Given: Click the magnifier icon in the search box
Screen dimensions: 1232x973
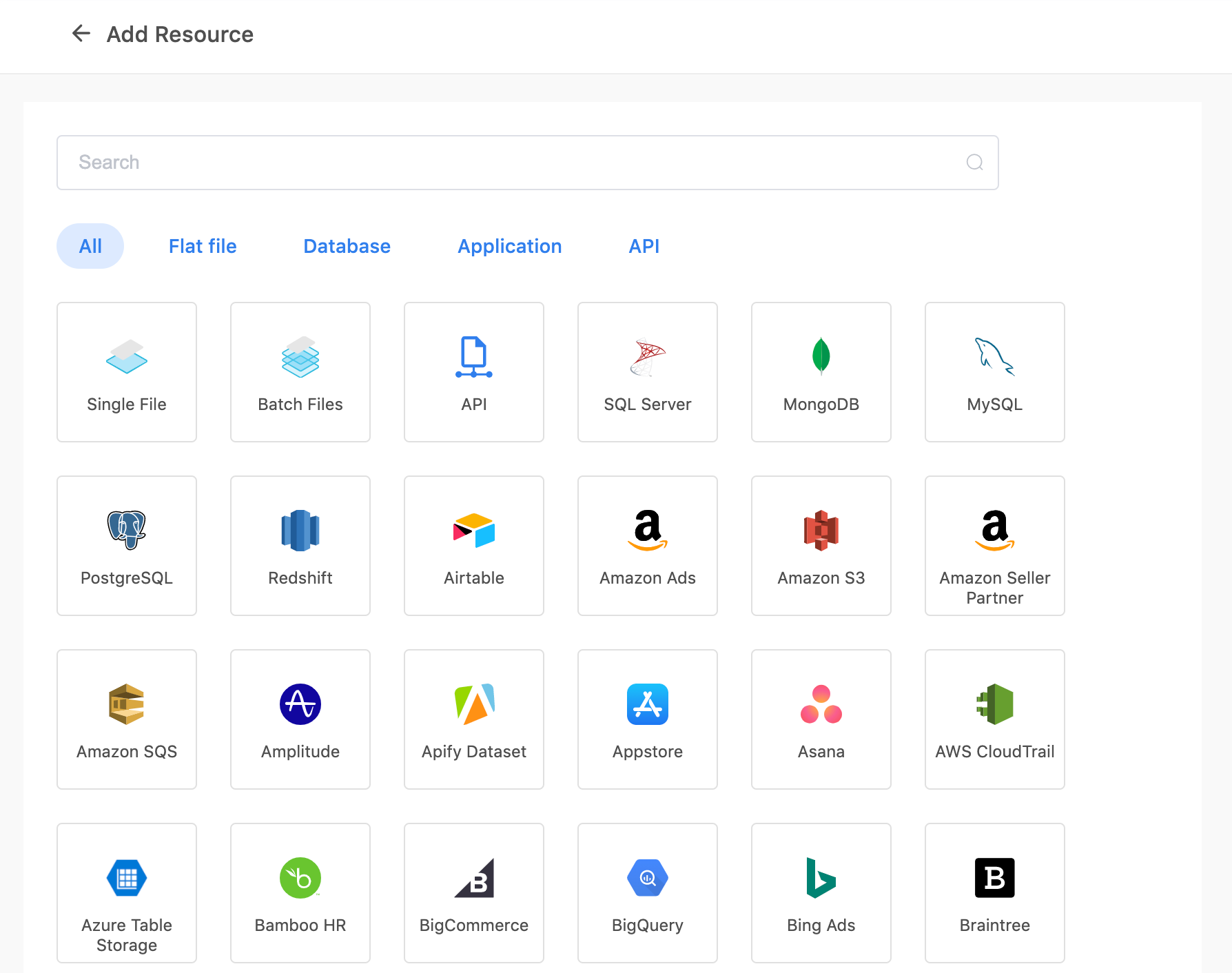Looking at the screenshot, I should (974, 163).
